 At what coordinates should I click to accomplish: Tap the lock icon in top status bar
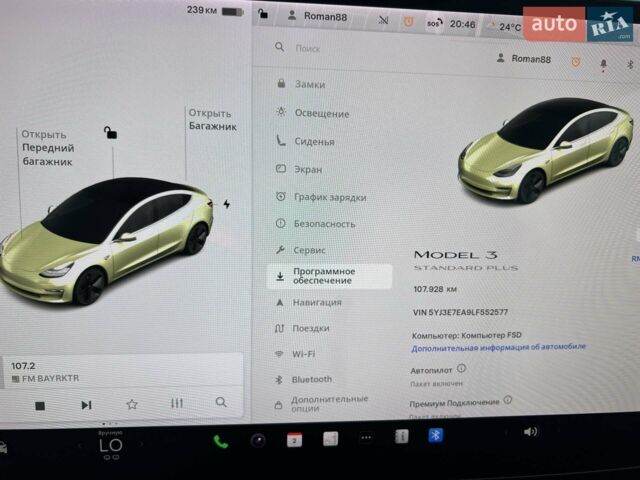[x=263, y=15]
